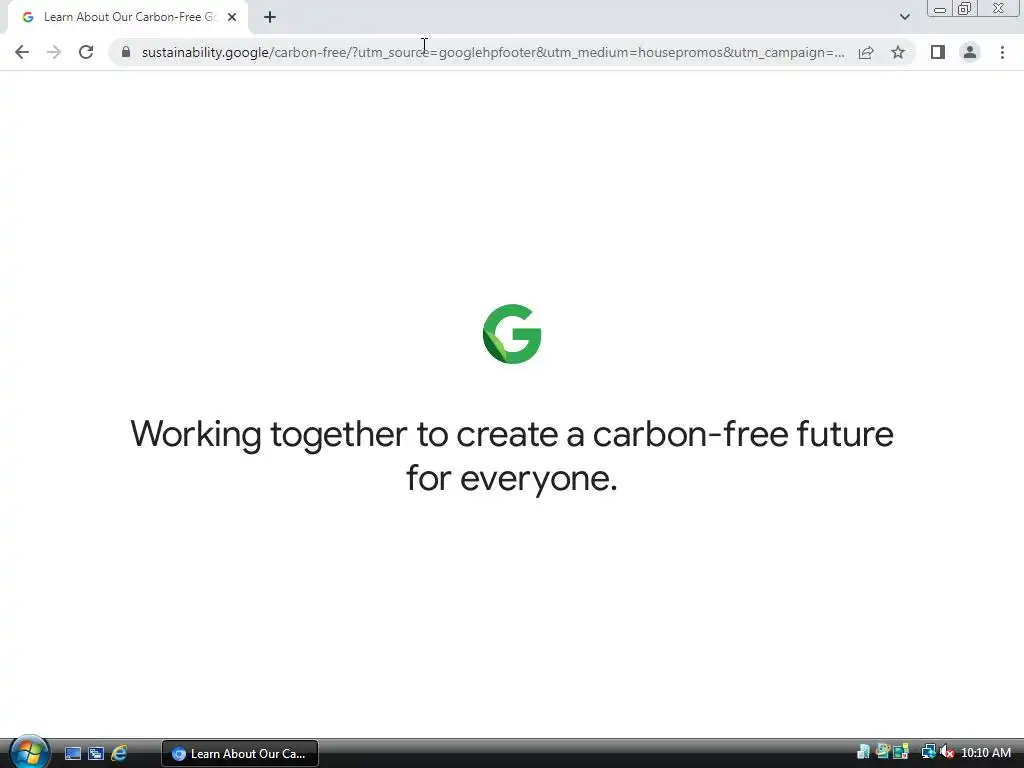This screenshot has width=1024, height=768.
Task: Show desktop from quick launch
Action: tap(72, 754)
